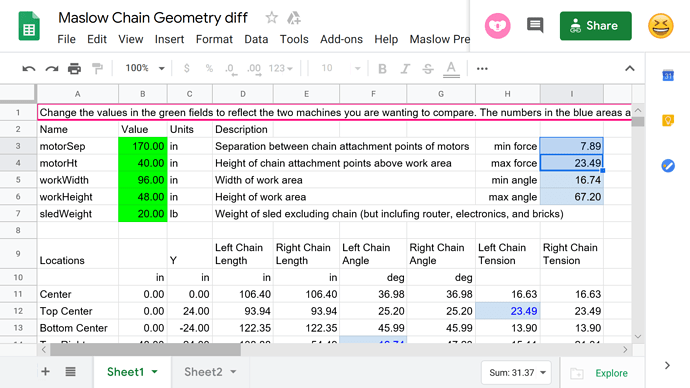The height and width of the screenshot is (388, 690).
Task: Hide the menus with the up chevron
Action: pos(630,69)
